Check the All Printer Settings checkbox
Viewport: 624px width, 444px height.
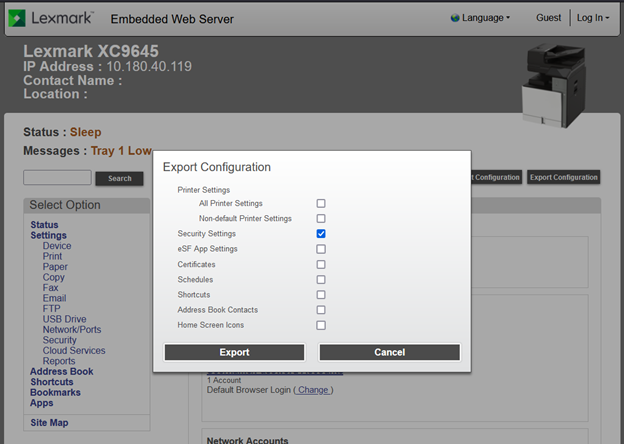tap(321, 203)
